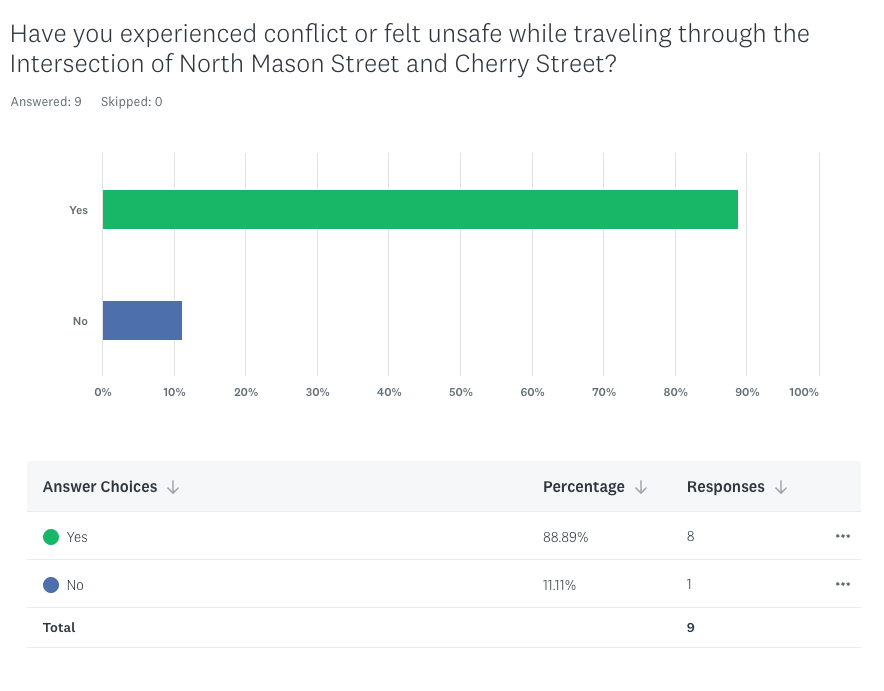
Task: Click the No answer choice row text
Action: tap(75, 585)
